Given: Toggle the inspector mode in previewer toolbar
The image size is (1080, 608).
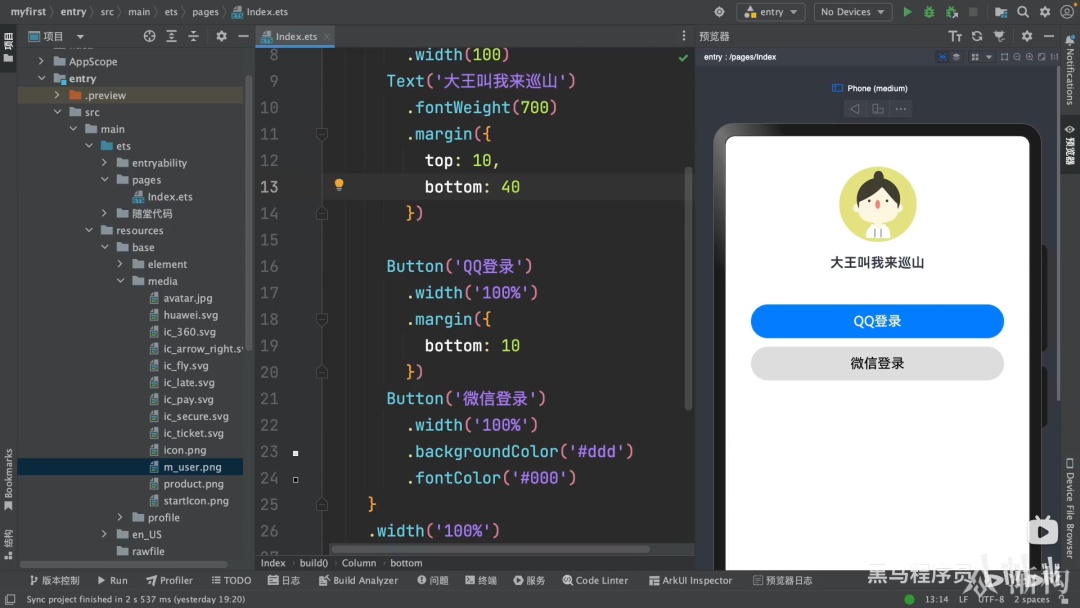Looking at the screenshot, I should (x=942, y=57).
